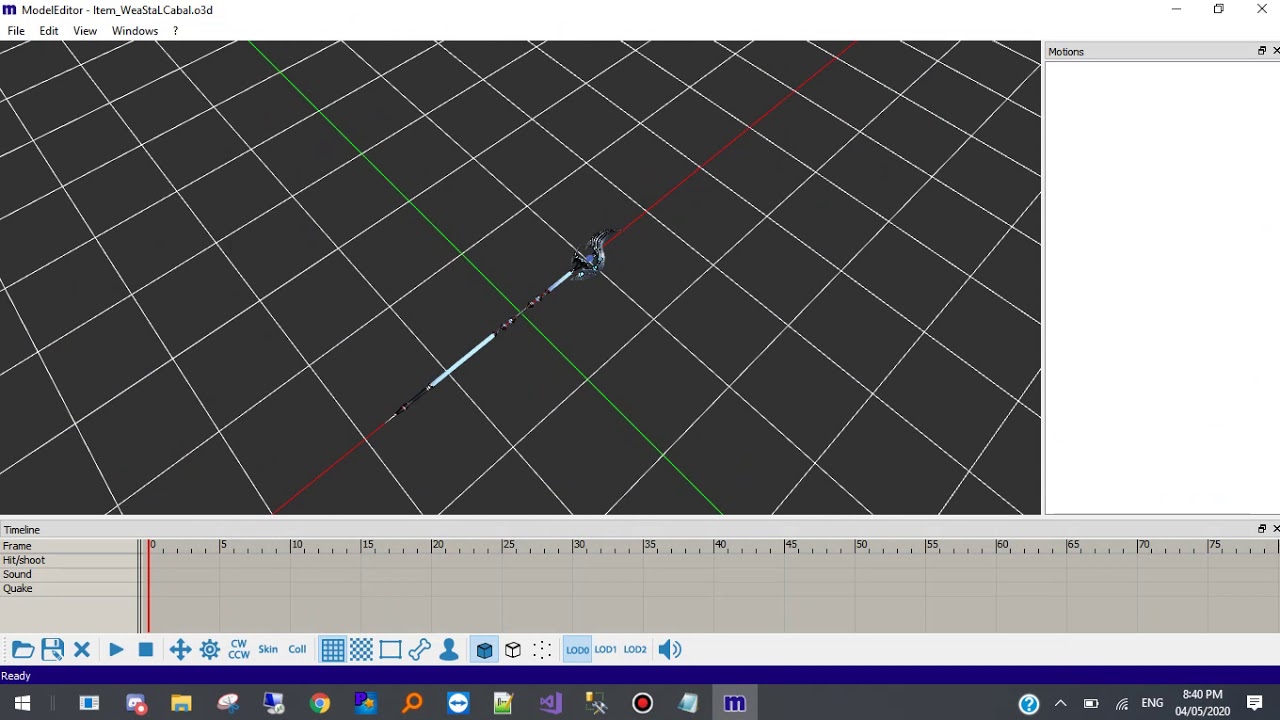This screenshot has height=720, width=1280.
Task: Select LOD0 level of detail
Action: point(577,650)
